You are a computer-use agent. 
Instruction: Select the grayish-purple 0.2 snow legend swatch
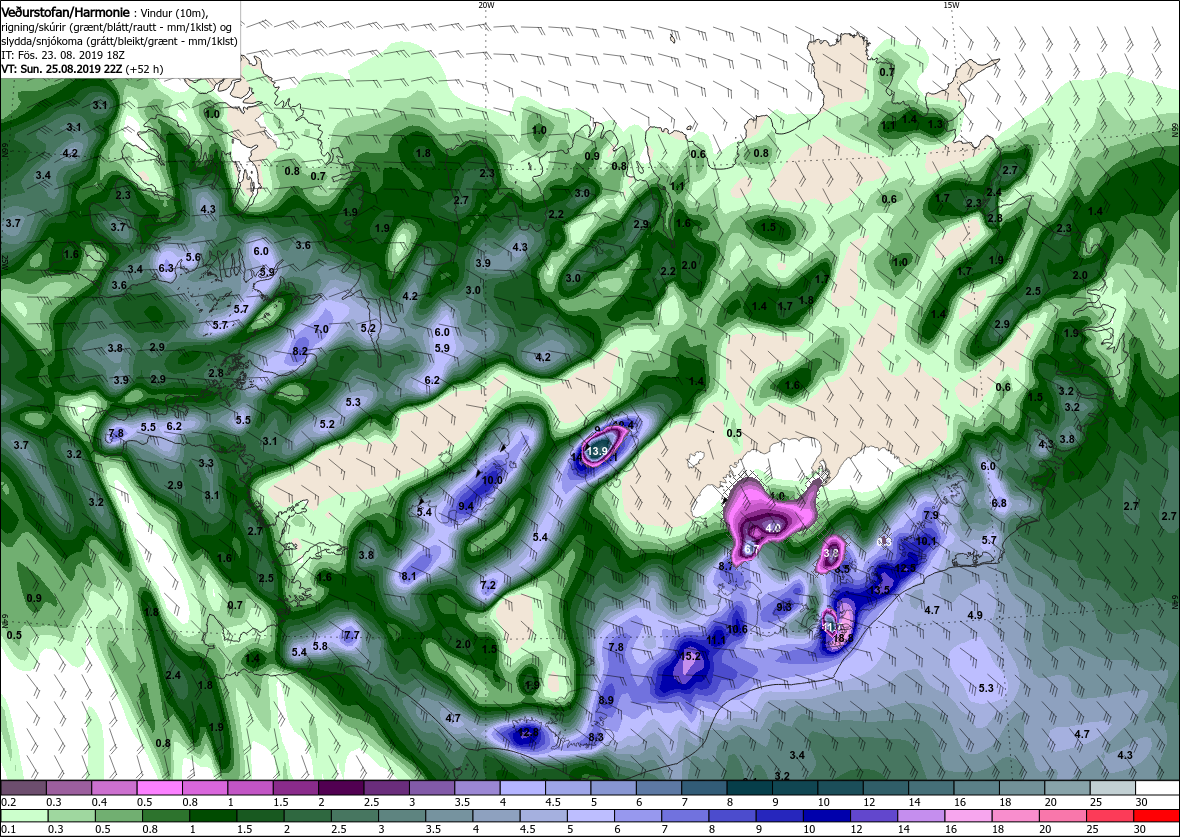coord(23,788)
